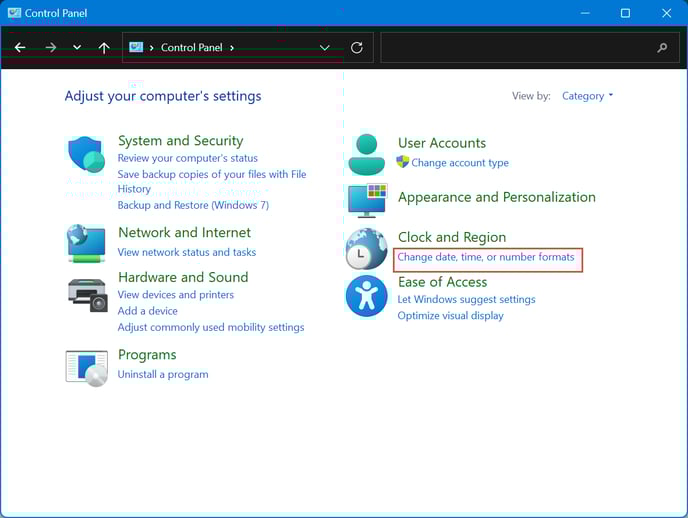Viewport: 688px width, 518px height.
Task: Click the Change account type link
Action: click(x=459, y=163)
